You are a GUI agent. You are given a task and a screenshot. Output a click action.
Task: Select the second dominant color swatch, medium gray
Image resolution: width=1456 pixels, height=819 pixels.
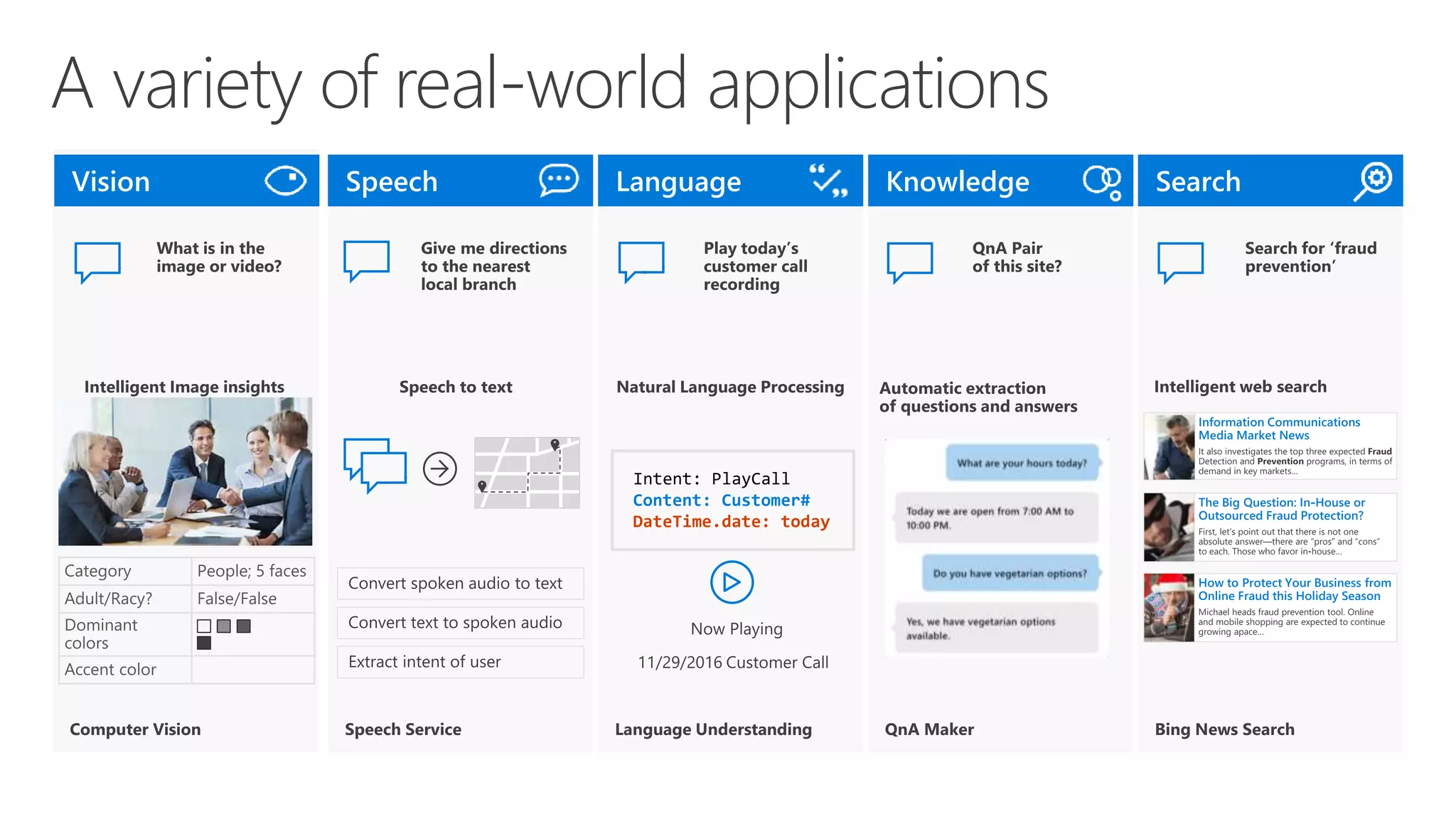[x=224, y=626]
